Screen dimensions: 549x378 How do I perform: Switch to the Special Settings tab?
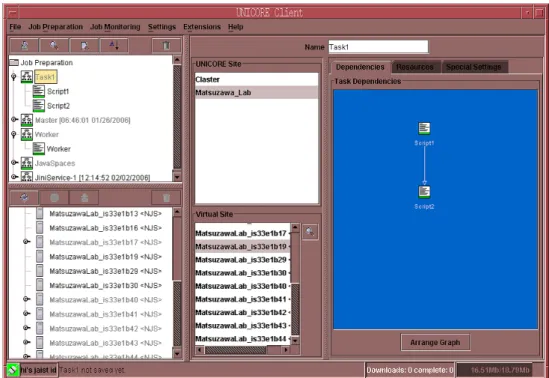pyautogui.click(x=474, y=67)
